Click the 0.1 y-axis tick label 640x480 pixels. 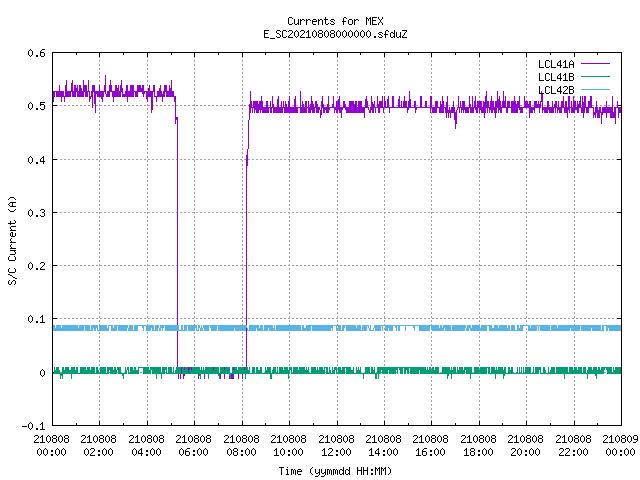pos(36,319)
